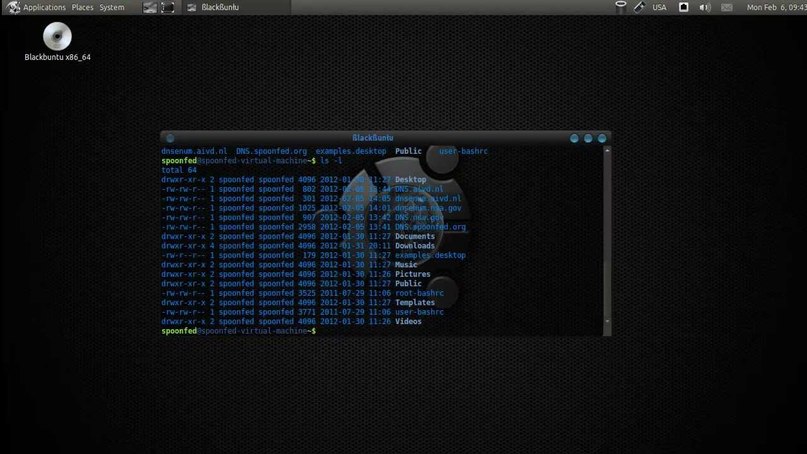807x454 pixels.
Task: Maximize the BlackBuntu terminal window
Action: pyautogui.click(x=588, y=138)
